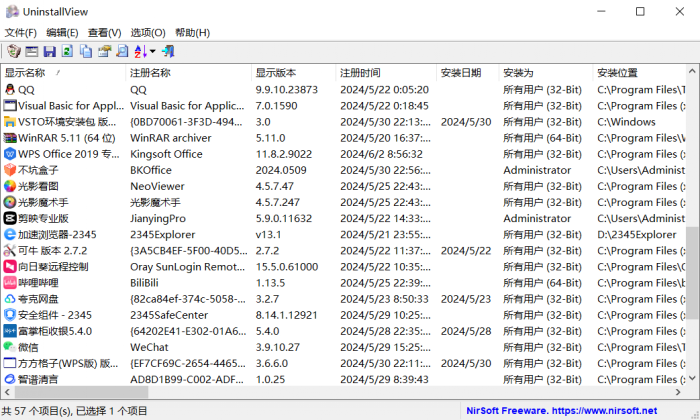Click the WPS Office 2019 icon

coord(10,154)
